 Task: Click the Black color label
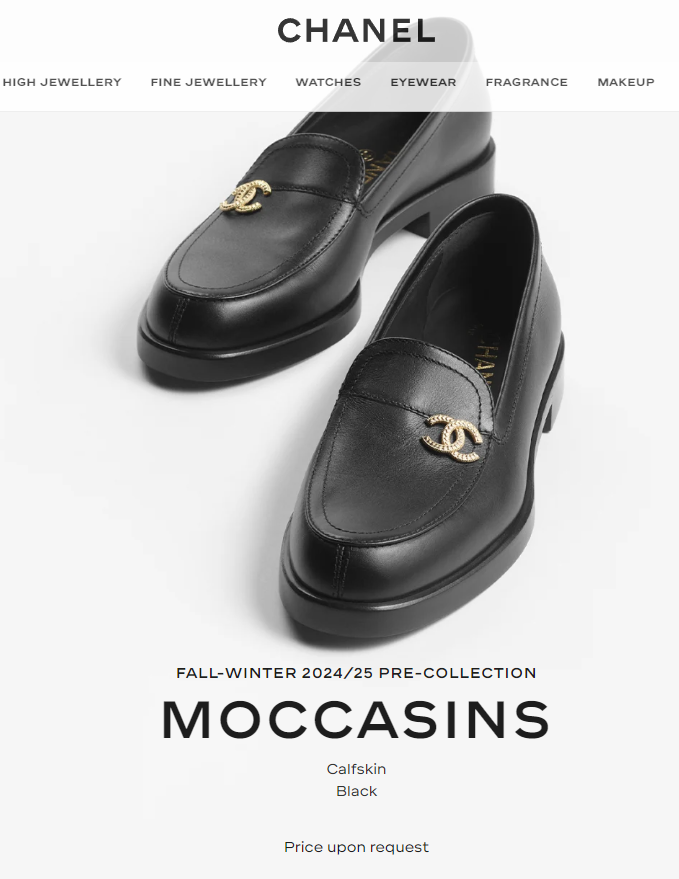coord(356,791)
